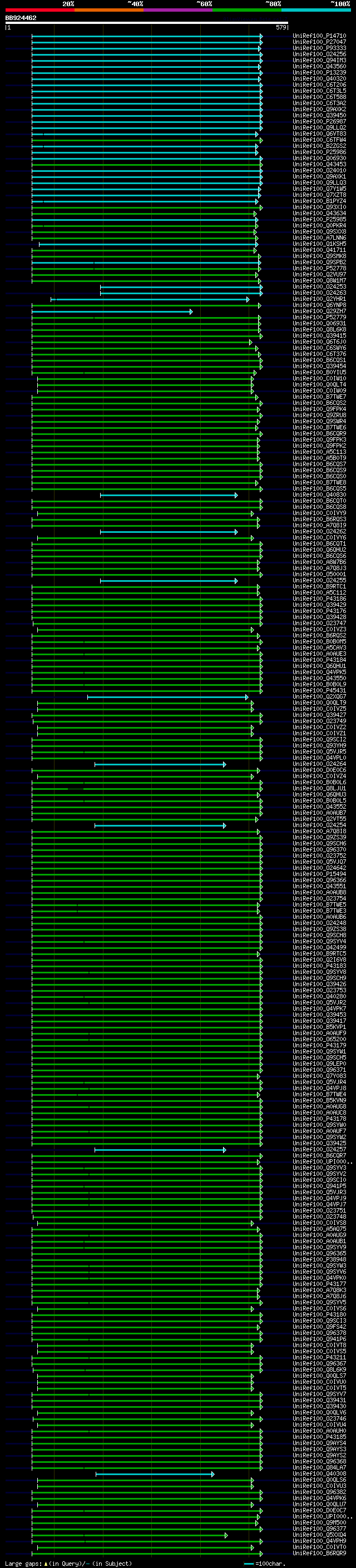This screenshot has height=1568, width=356.
Task: Click hit label UniRef100_P43183
Action: [319, 966]
